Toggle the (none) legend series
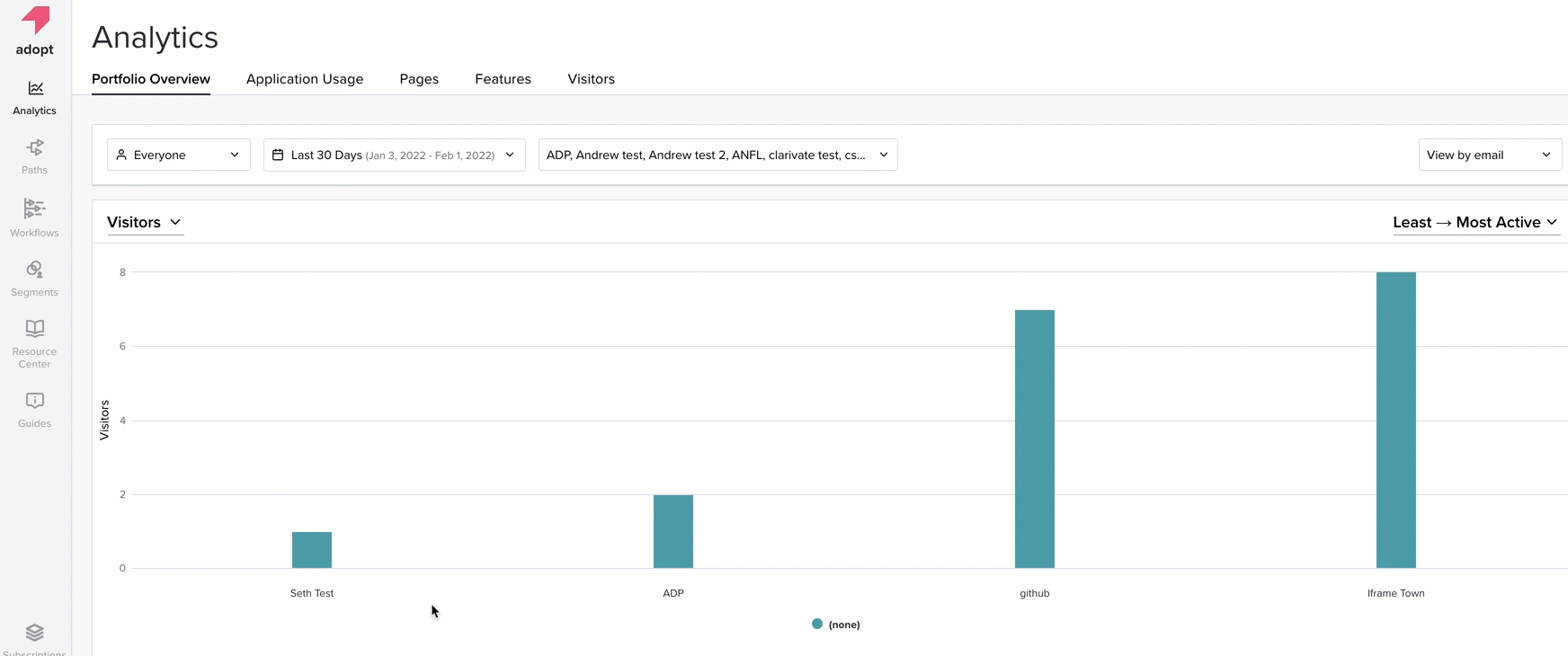This screenshot has height=656, width=1568. pos(836,625)
